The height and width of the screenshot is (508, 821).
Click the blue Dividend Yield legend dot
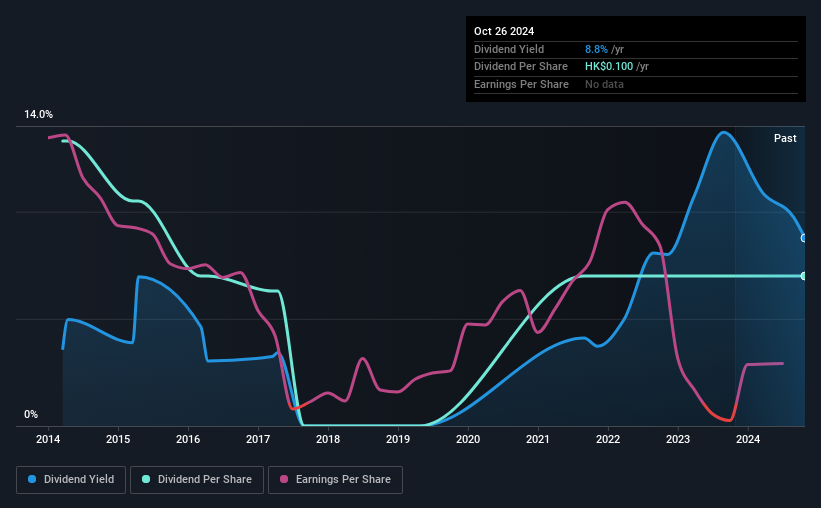pos(32,479)
